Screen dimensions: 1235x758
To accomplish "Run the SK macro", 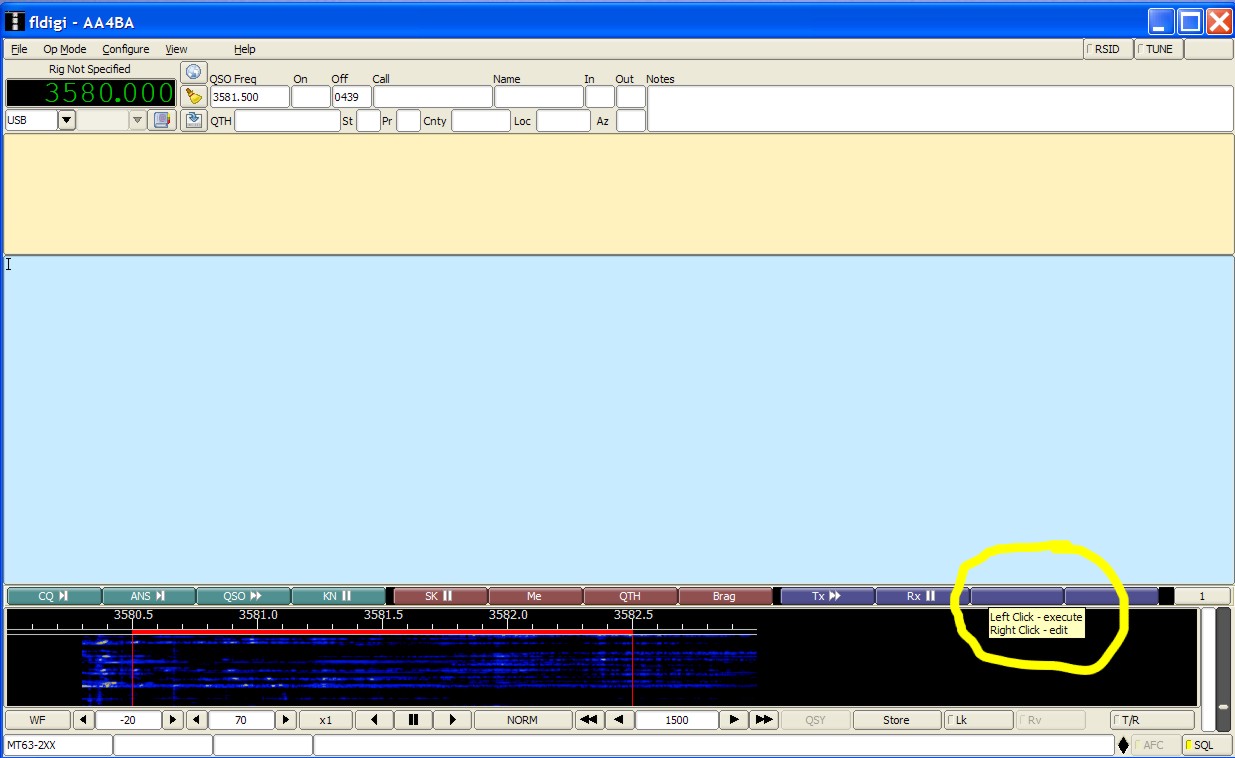I will (440, 596).
